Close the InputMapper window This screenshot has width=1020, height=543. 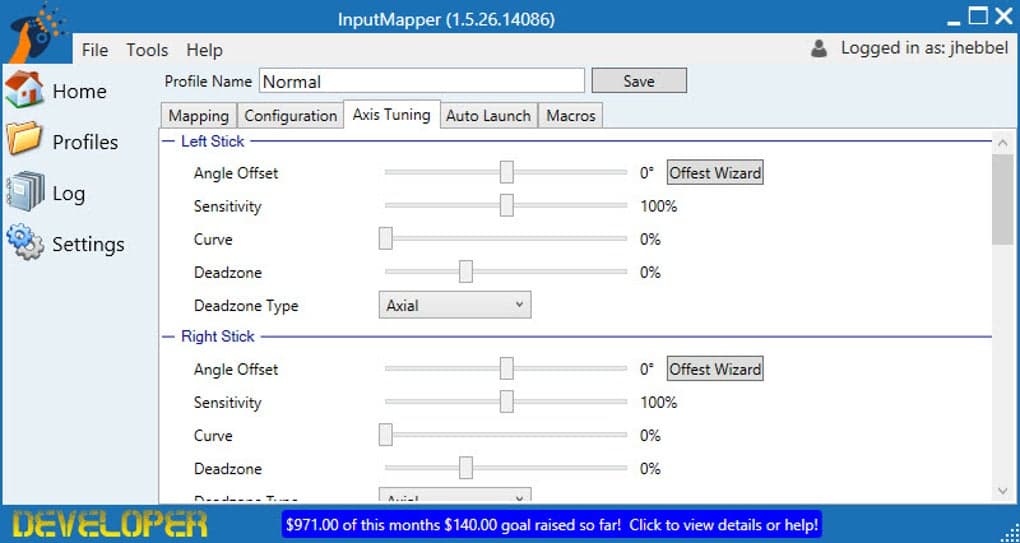pos(1004,16)
